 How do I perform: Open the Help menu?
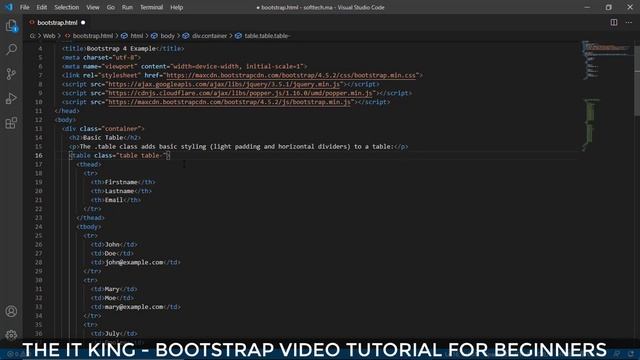coord(176,7)
